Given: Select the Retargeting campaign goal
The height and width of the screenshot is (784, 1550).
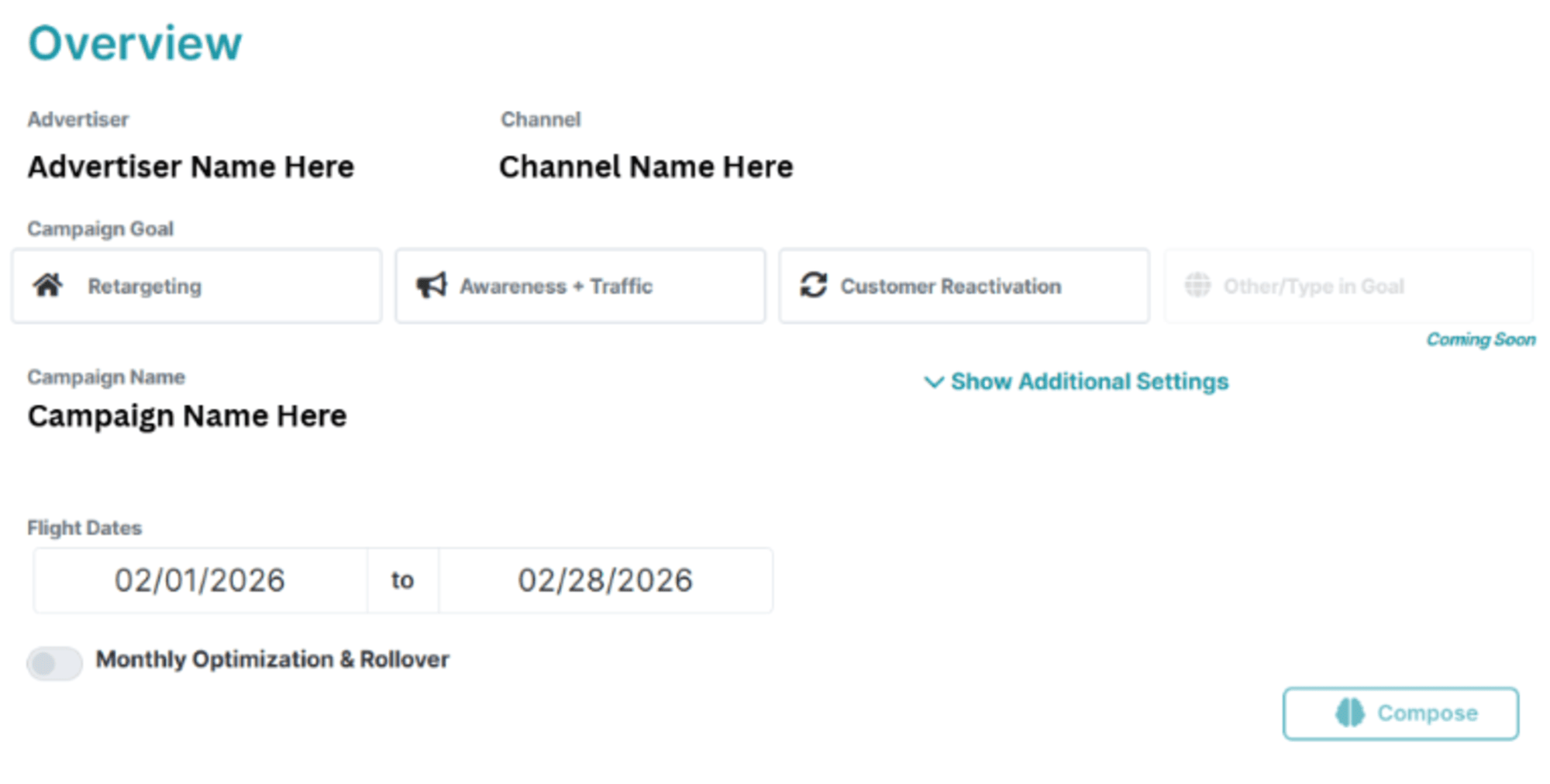Looking at the screenshot, I should click(197, 286).
